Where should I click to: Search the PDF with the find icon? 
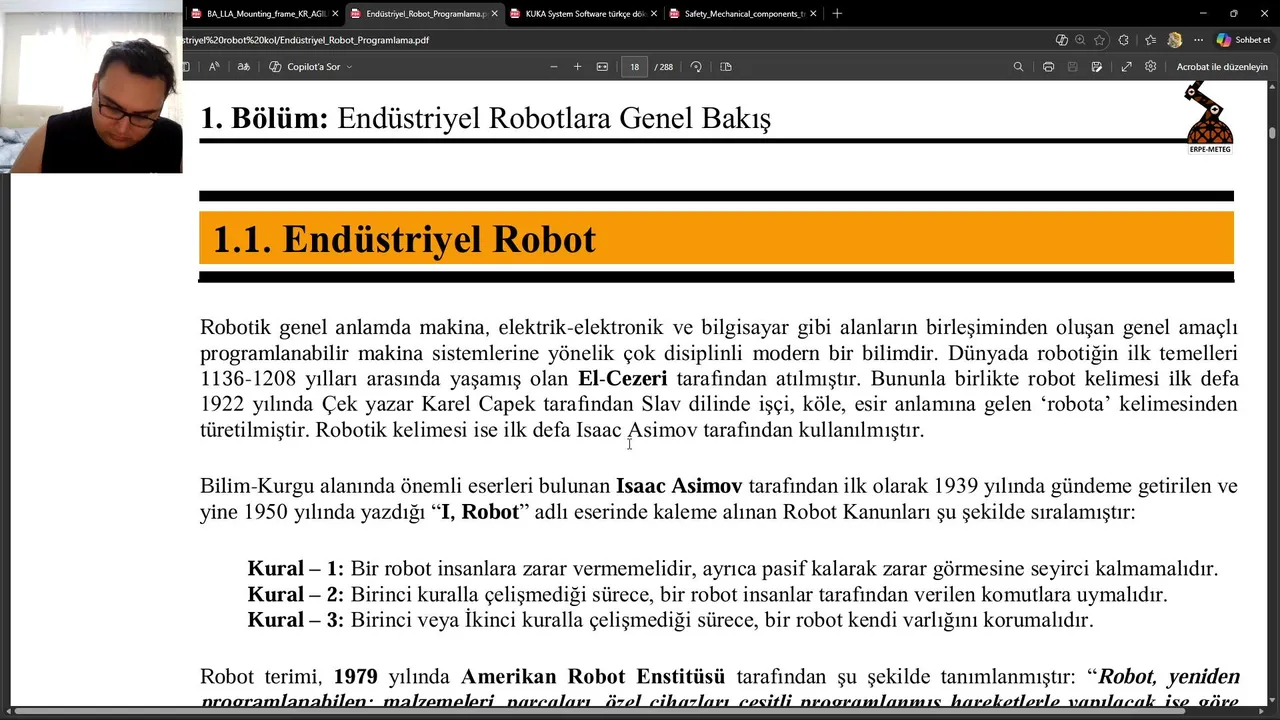(x=1018, y=67)
